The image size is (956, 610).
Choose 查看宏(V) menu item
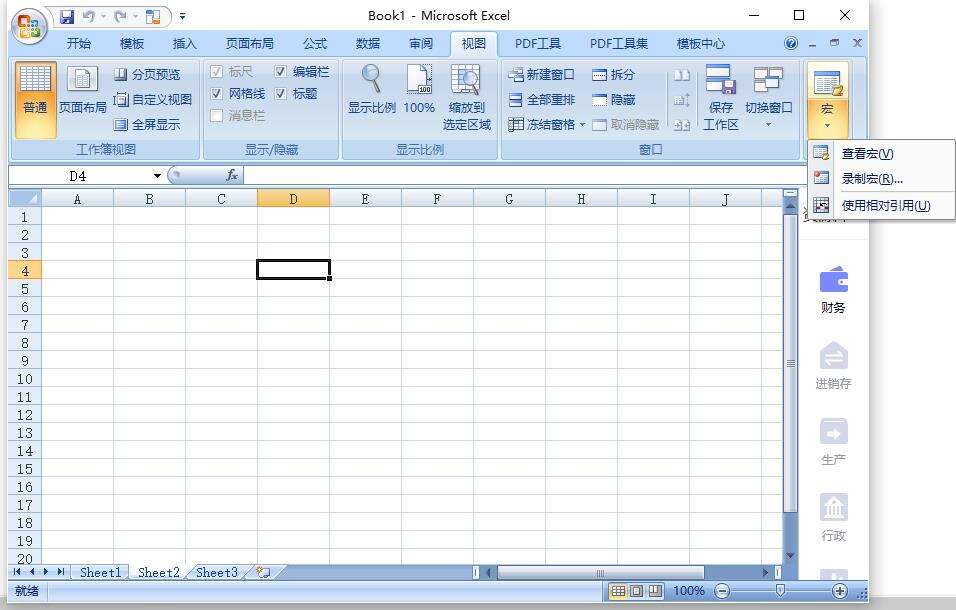[881, 153]
